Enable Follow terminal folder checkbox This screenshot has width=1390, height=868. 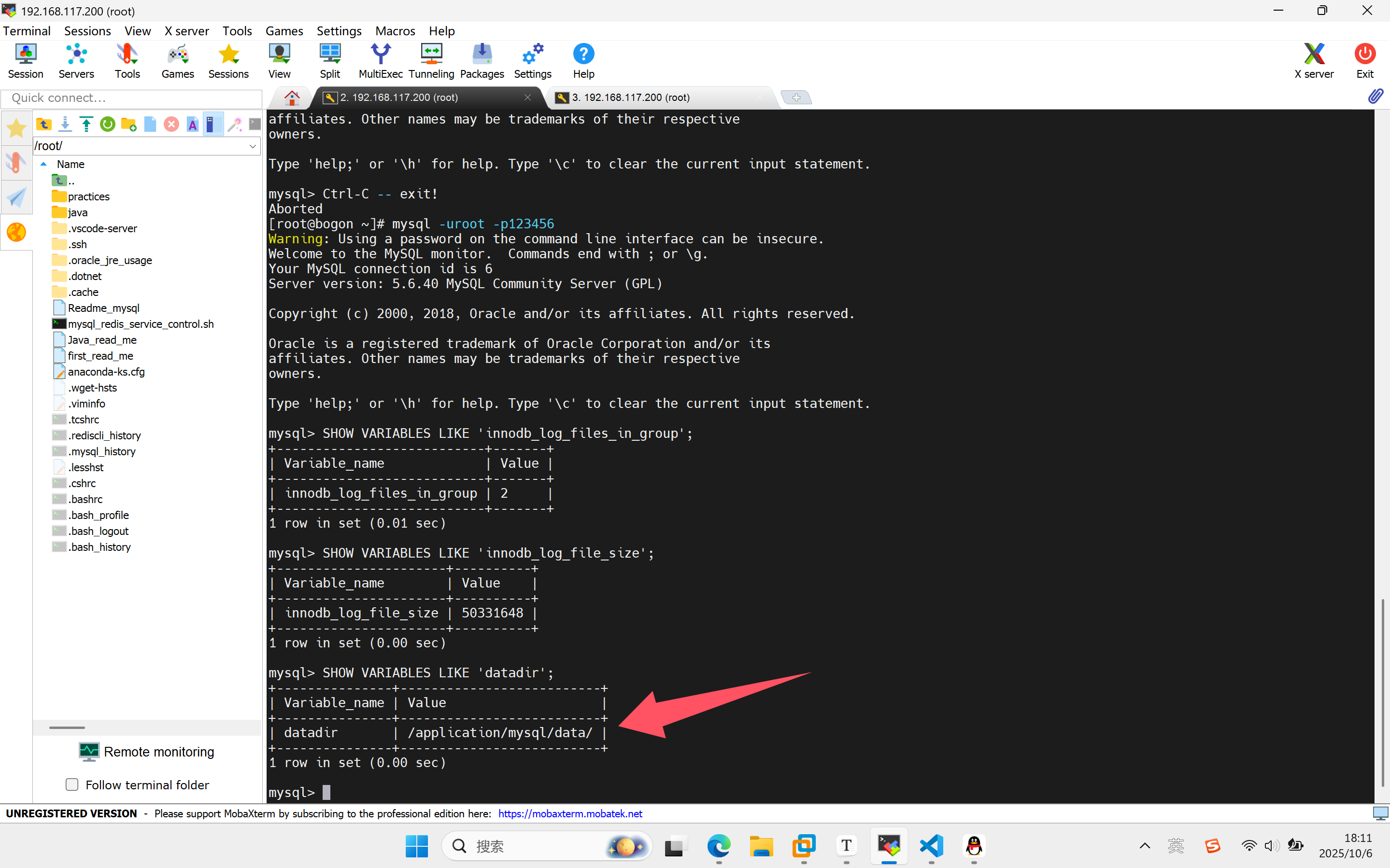pos(72,784)
